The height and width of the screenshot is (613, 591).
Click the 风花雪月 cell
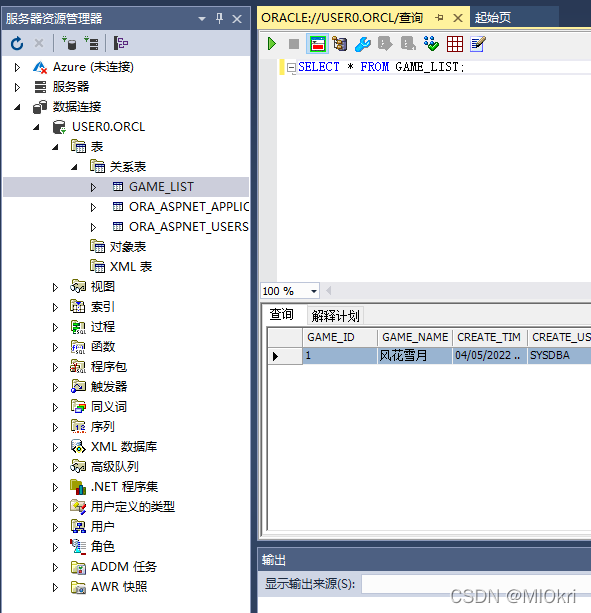click(415, 356)
